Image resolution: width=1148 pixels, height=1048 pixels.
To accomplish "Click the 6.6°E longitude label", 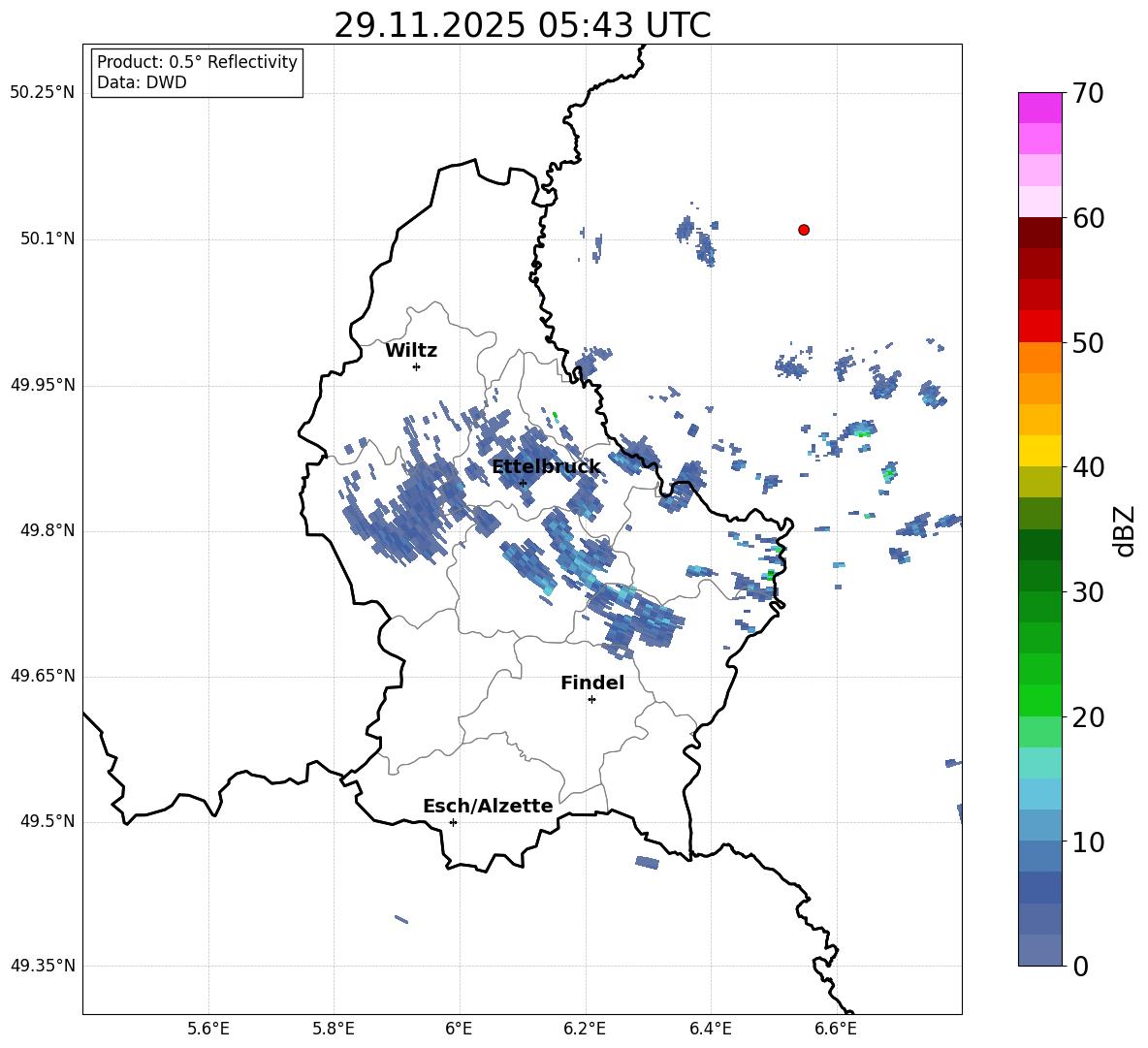I will click(x=836, y=1029).
